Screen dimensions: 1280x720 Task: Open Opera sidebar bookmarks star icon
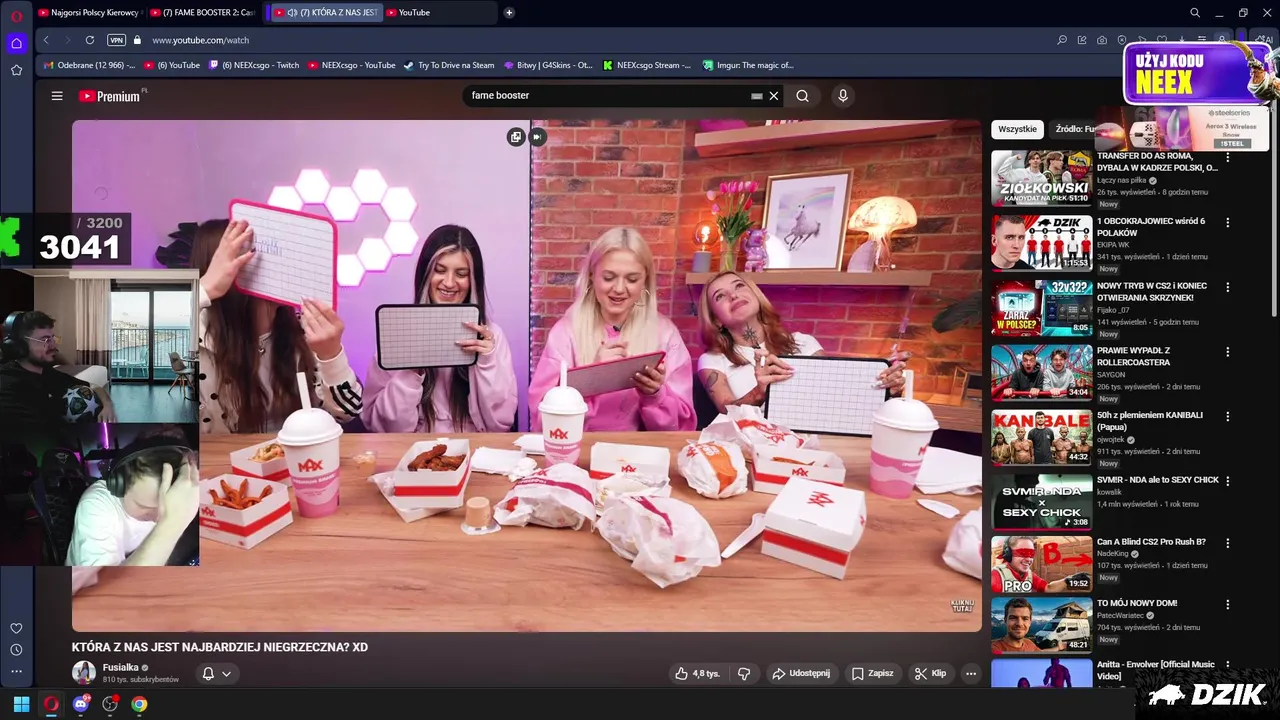[x=16, y=70]
